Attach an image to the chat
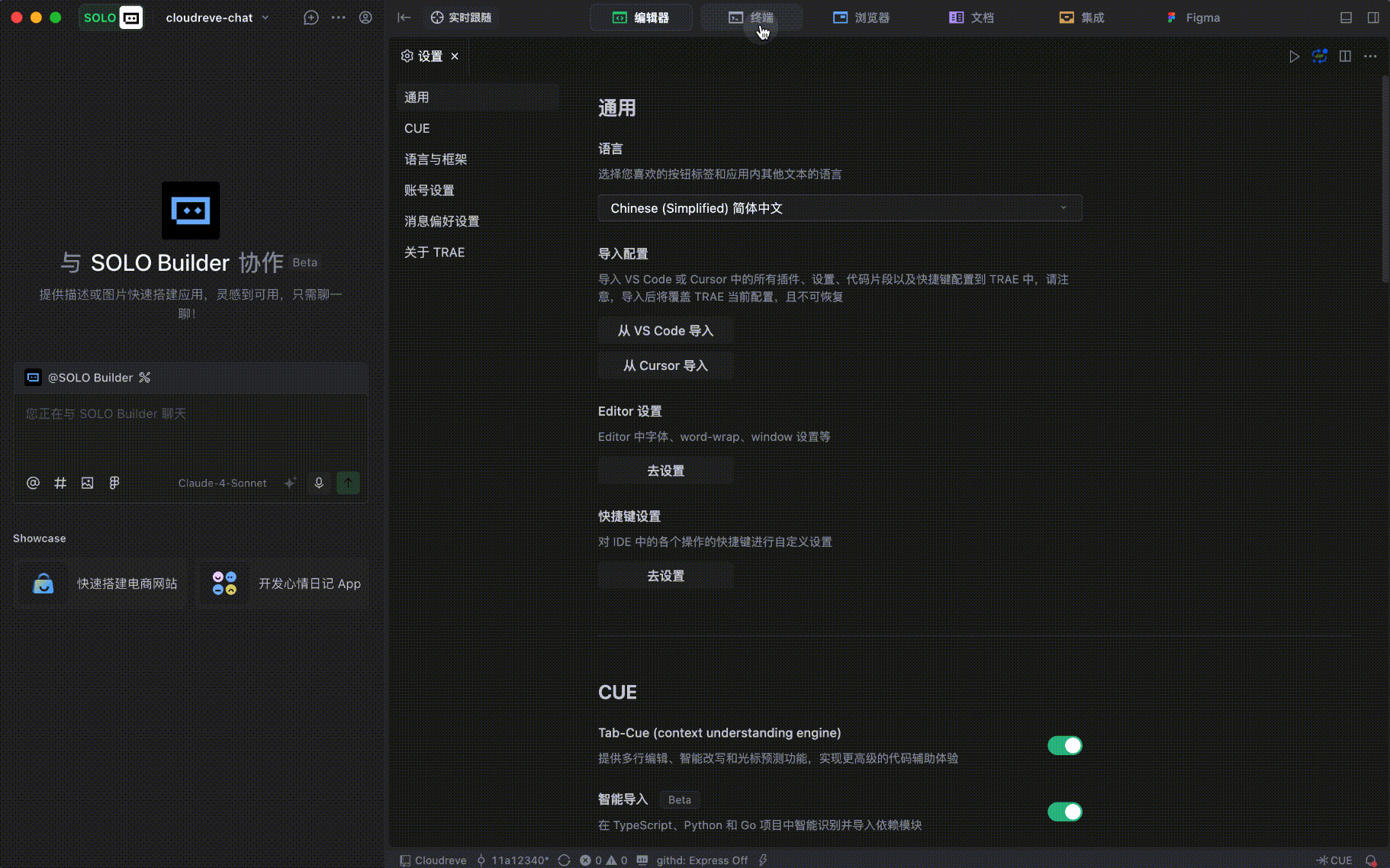The height and width of the screenshot is (868, 1390). pos(88,483)
